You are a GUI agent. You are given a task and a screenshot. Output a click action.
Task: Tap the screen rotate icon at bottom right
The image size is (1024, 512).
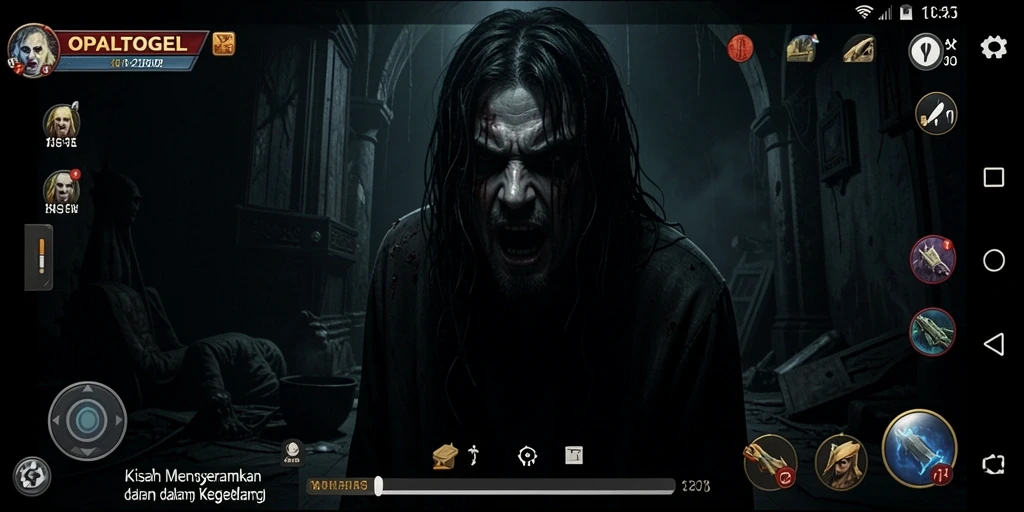click(x=993, y=464)
